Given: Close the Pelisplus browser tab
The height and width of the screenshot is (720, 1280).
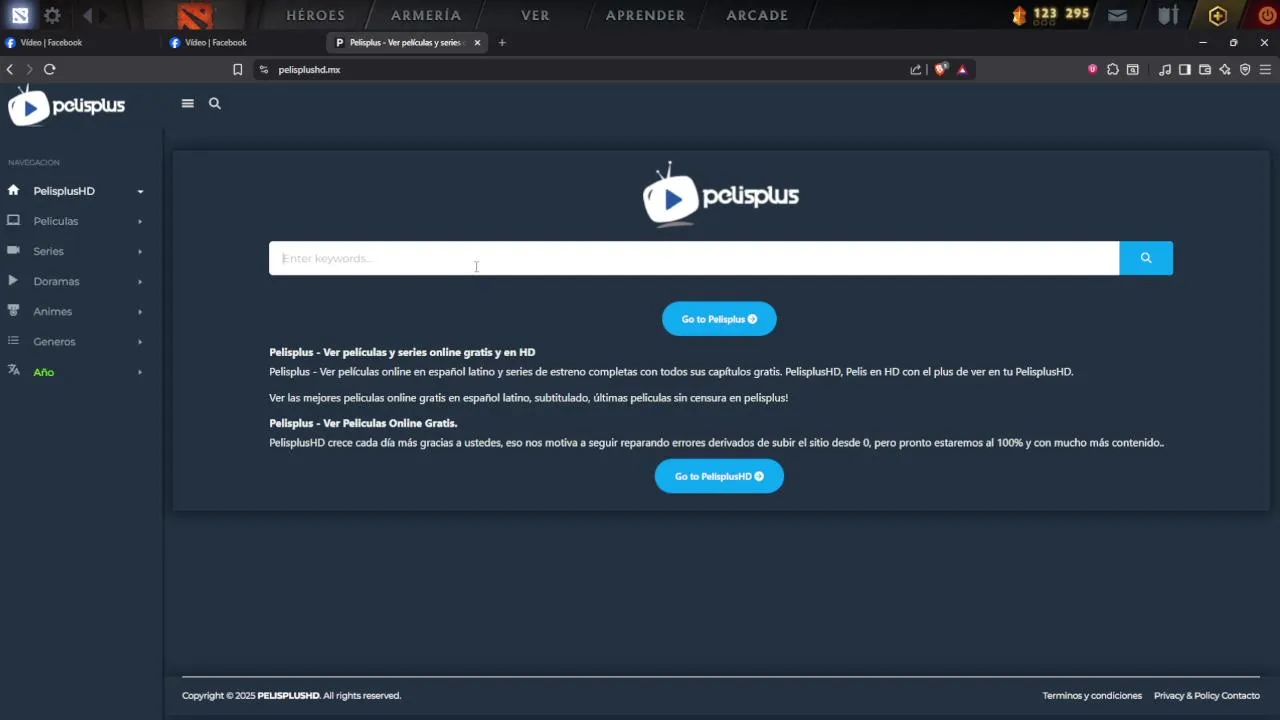Looking at the screenshot, I should pos(477,43).
